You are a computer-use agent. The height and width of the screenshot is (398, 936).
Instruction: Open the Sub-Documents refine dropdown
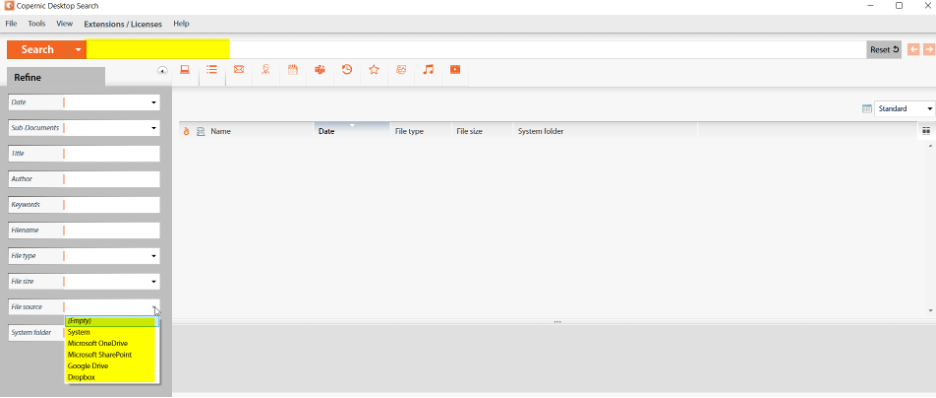pyautogui.click(x=154, y=128)
